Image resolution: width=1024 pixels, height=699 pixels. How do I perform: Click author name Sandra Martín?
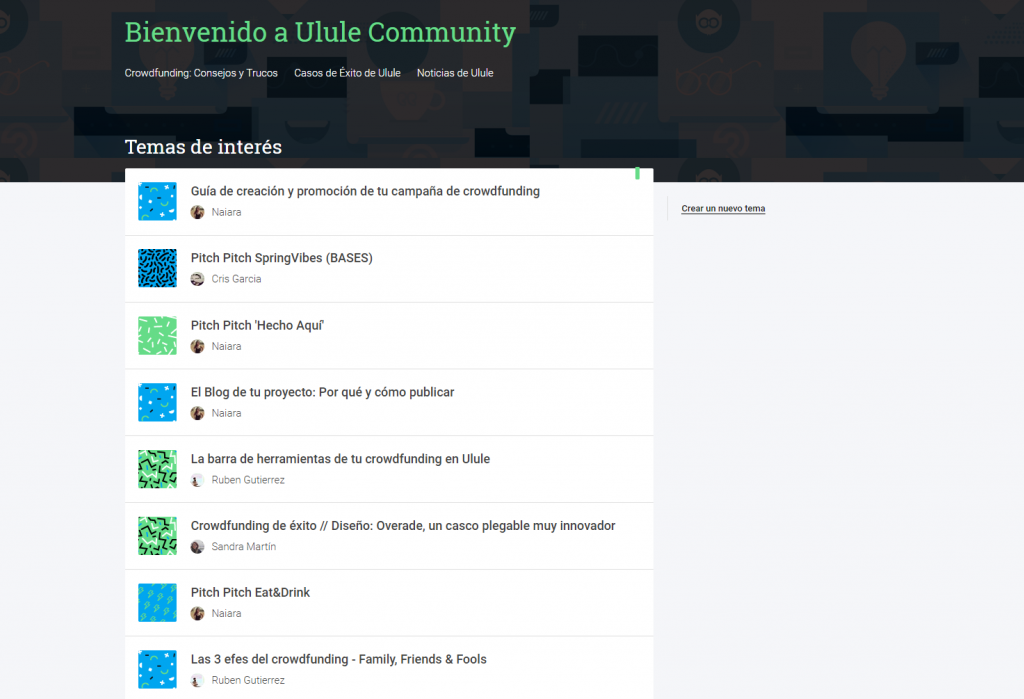click(244, 547)
